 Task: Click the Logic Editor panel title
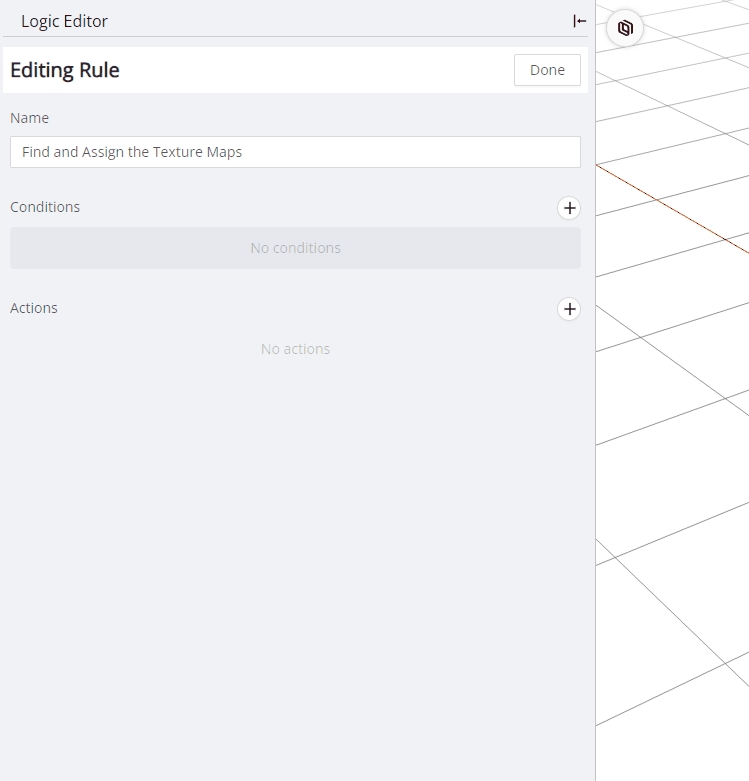click(x=64, y=21)
